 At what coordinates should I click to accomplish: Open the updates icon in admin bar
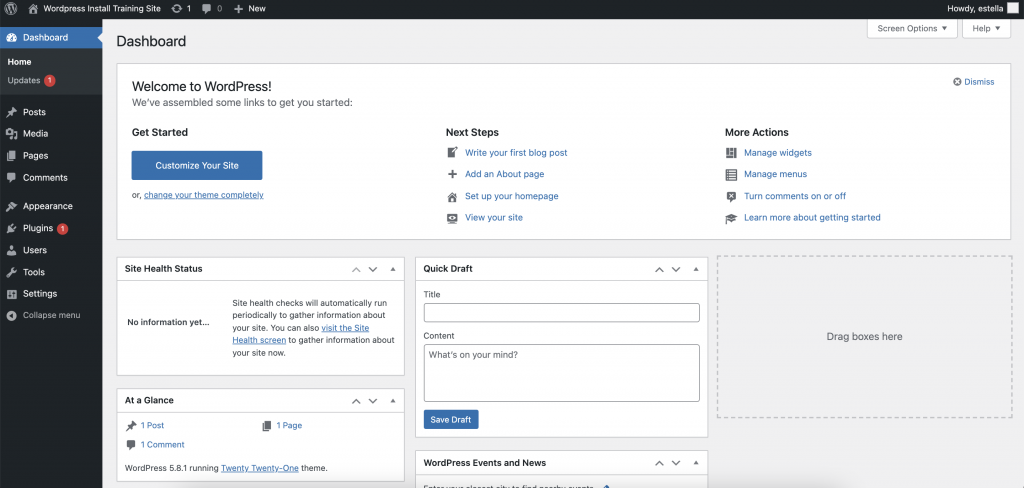point(176,8)
